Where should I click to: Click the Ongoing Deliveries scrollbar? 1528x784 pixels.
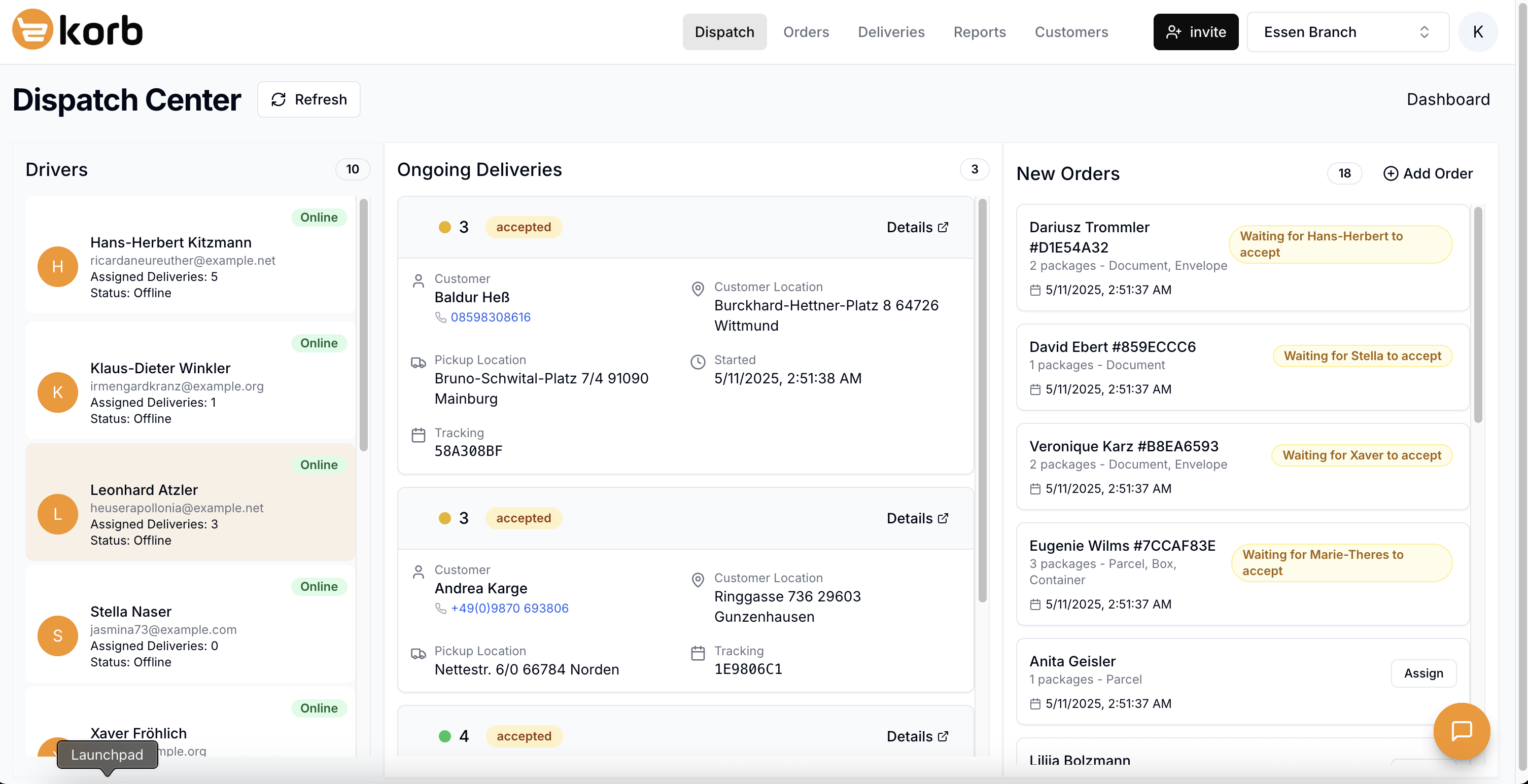(x=982, y=401)
